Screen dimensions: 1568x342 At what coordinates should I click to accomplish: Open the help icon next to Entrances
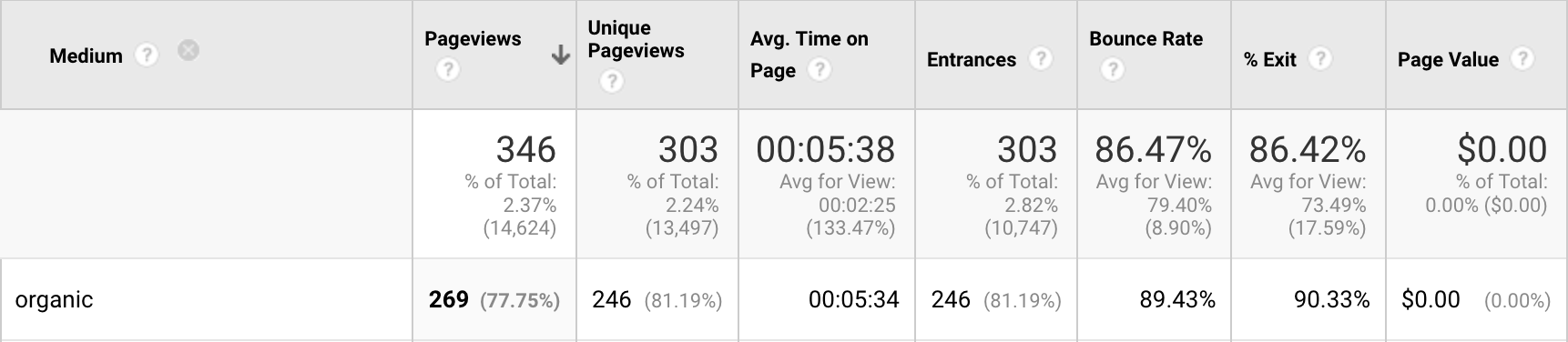coord(1040,59)
